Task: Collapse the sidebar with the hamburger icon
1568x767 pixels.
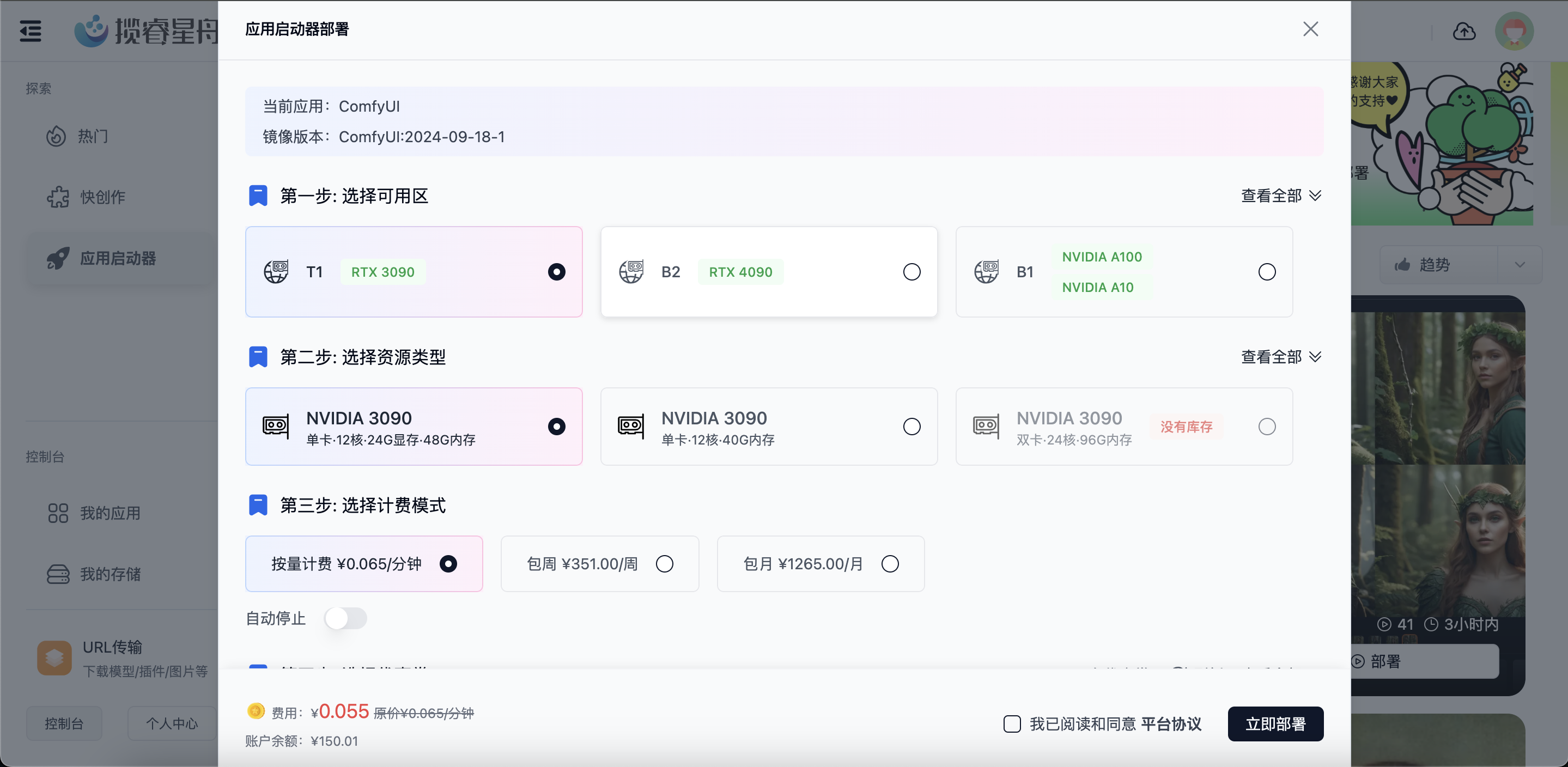Action: [31, 31]
